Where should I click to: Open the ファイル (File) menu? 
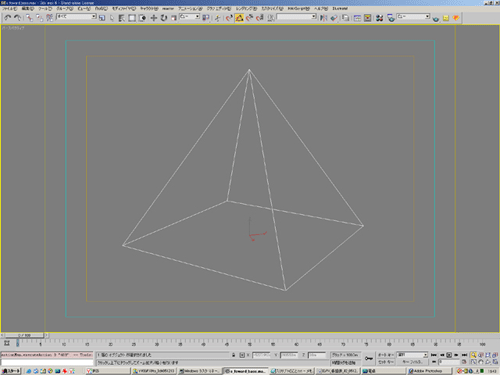9,8
